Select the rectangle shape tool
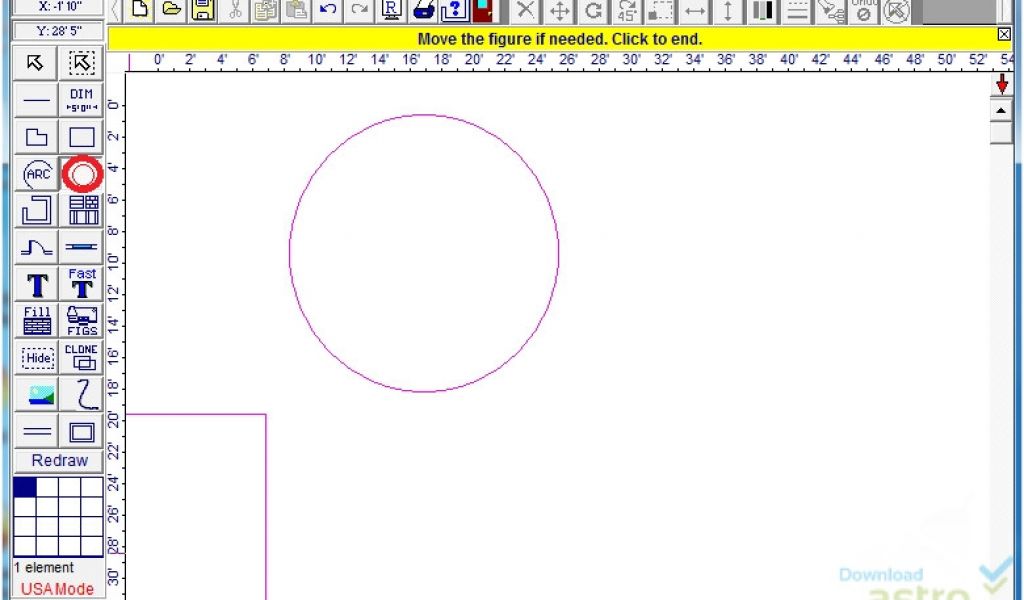Viewport: 1024px width, 600px height. pos(82,137)
